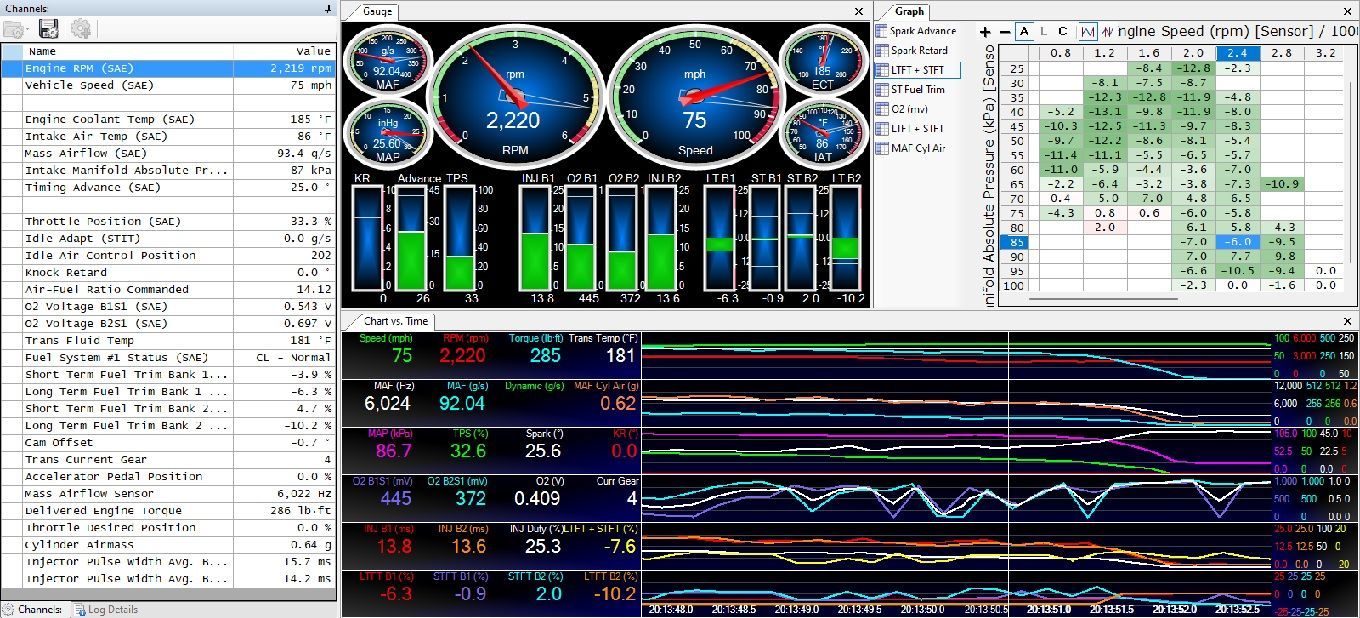Toggle the A mode button in Graph

pos(1024,31)
